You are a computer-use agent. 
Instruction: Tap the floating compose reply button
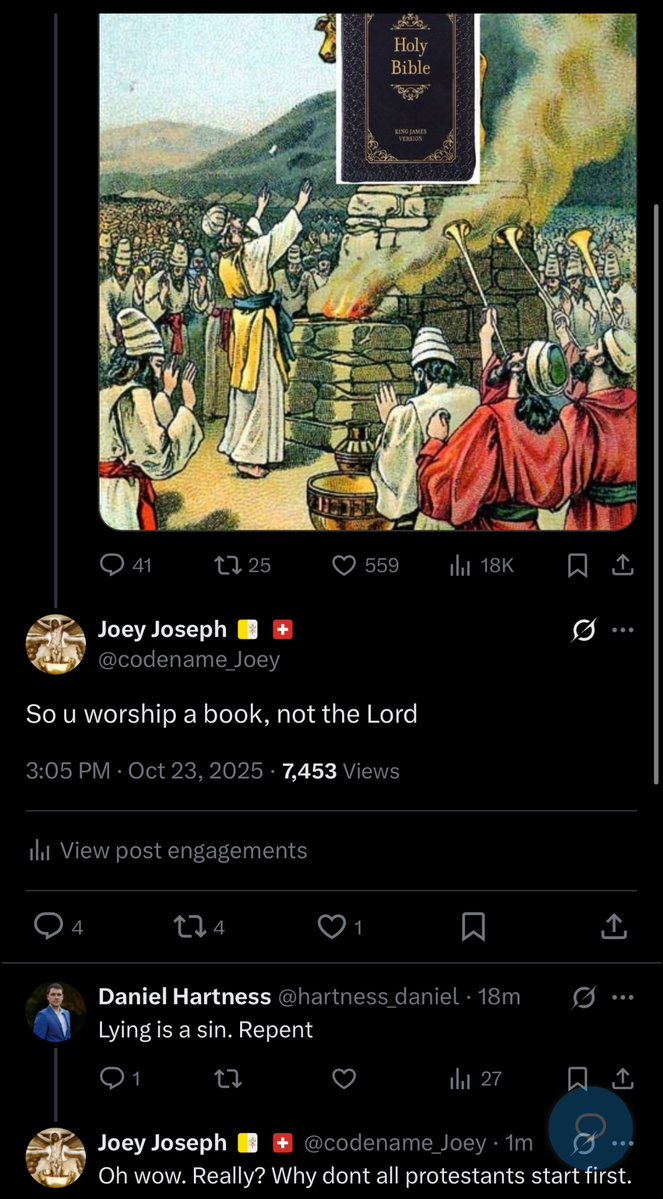pyautogui.click(x=590, y=1127)
